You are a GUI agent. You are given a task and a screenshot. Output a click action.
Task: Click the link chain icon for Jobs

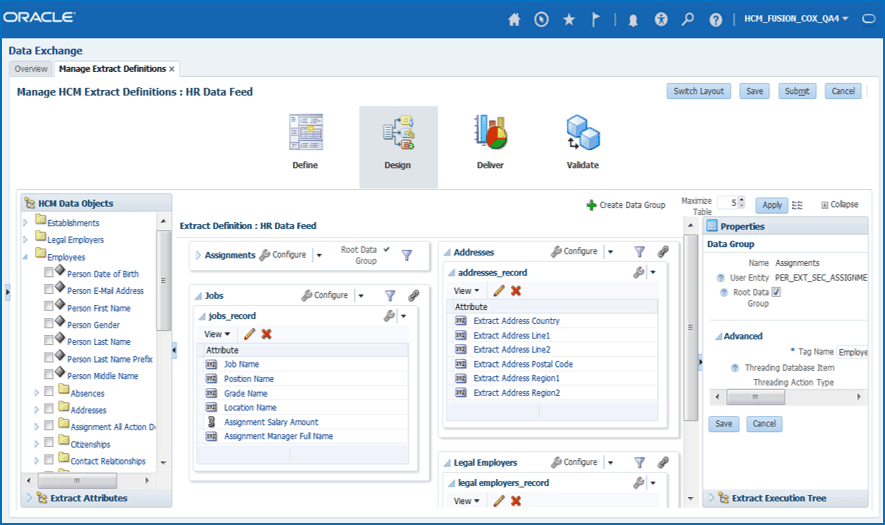point(414,295)
